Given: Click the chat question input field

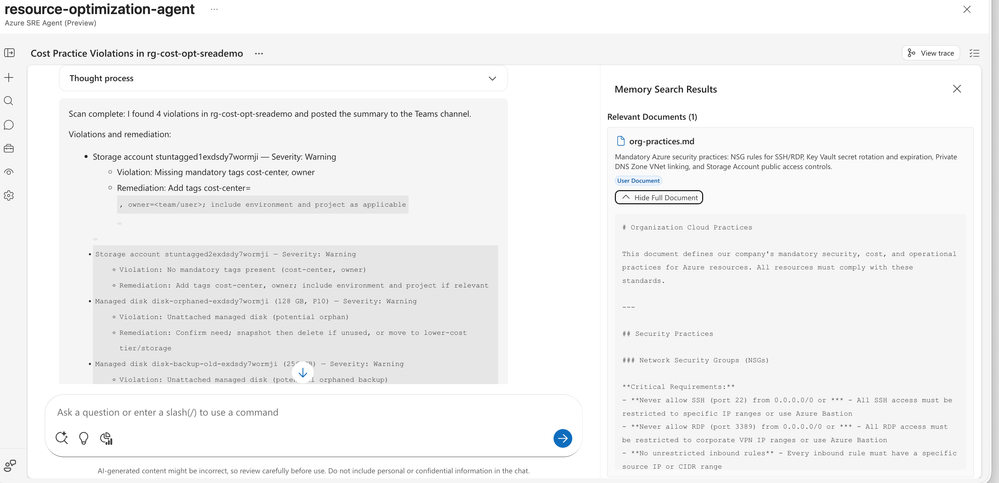Looking at the screenshot, I should 300,412.
